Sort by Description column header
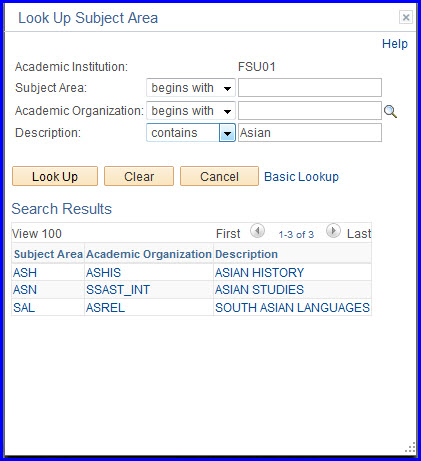Viewport: 421px width, 461px height. [x=246, y=254]
